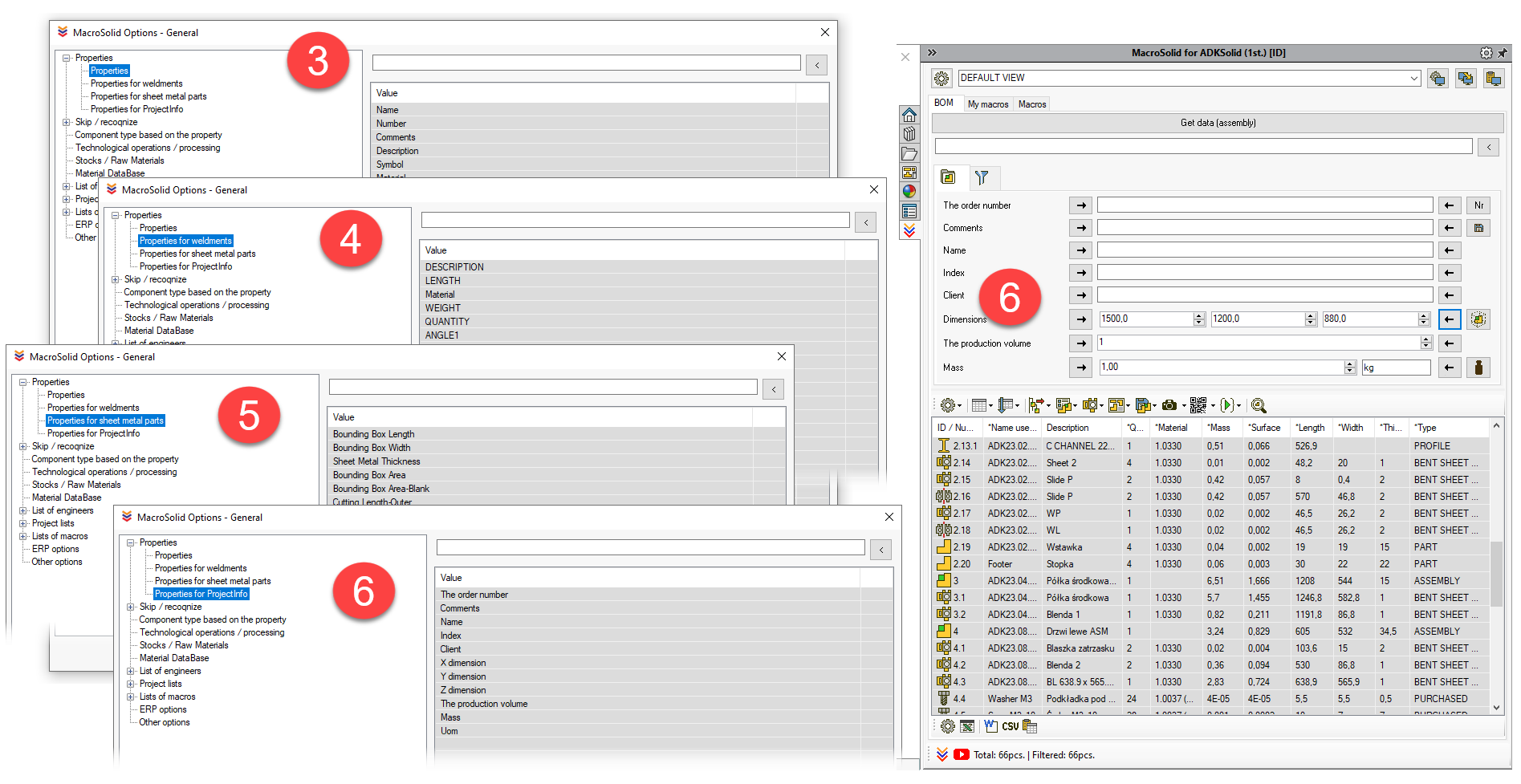
Task: Expand Skip / recognize in ProjectInfo options window
Action: pos(131,607)
